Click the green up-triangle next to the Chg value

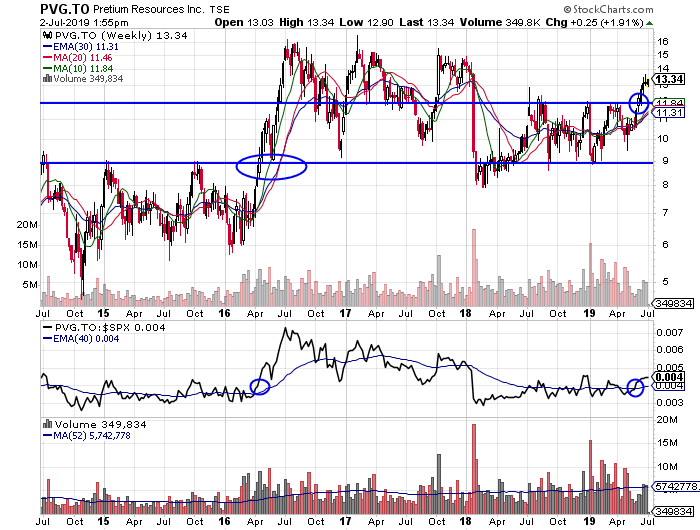650,23
